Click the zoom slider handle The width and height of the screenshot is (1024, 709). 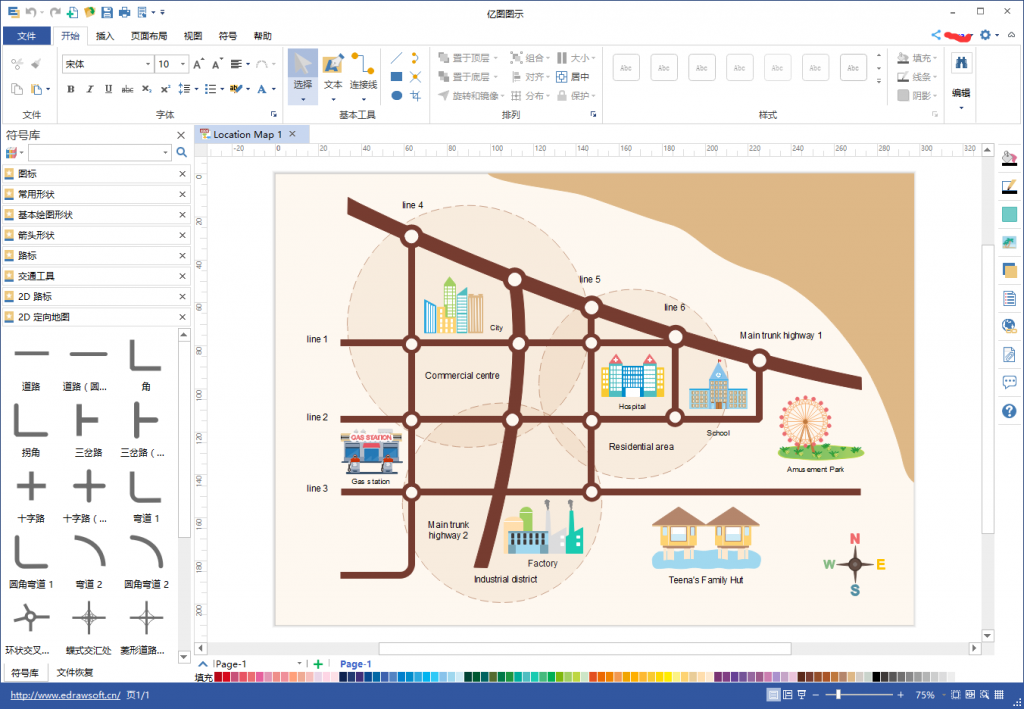pos(839,695)
